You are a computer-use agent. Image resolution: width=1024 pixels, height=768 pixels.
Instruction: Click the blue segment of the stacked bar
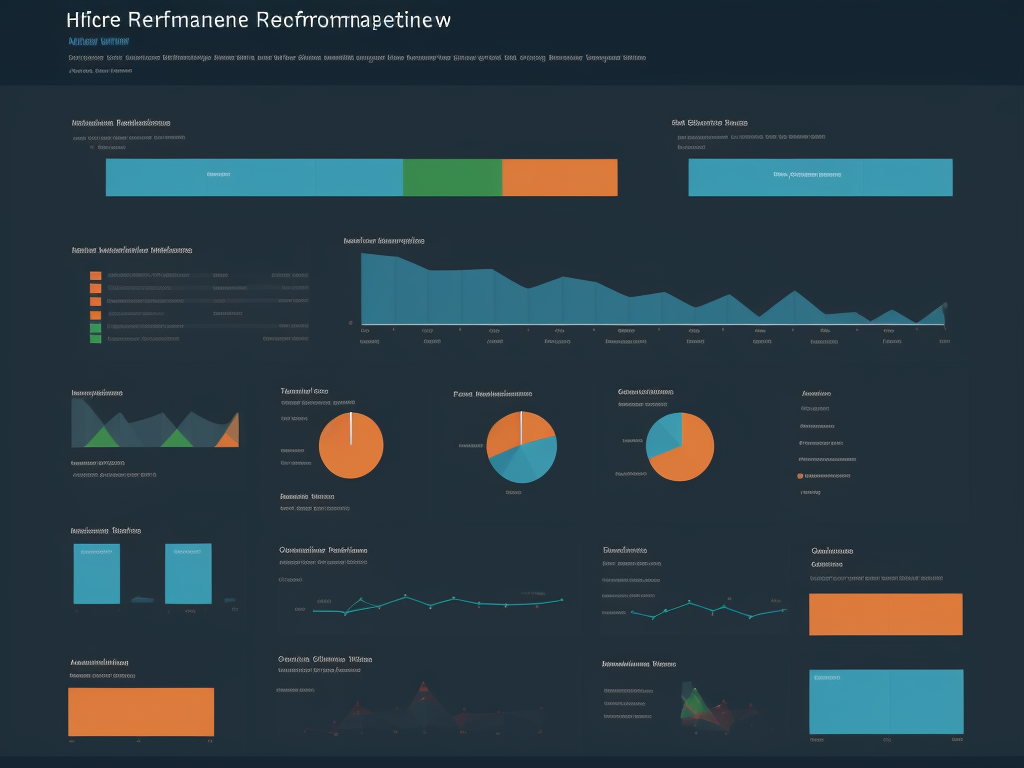254,177
